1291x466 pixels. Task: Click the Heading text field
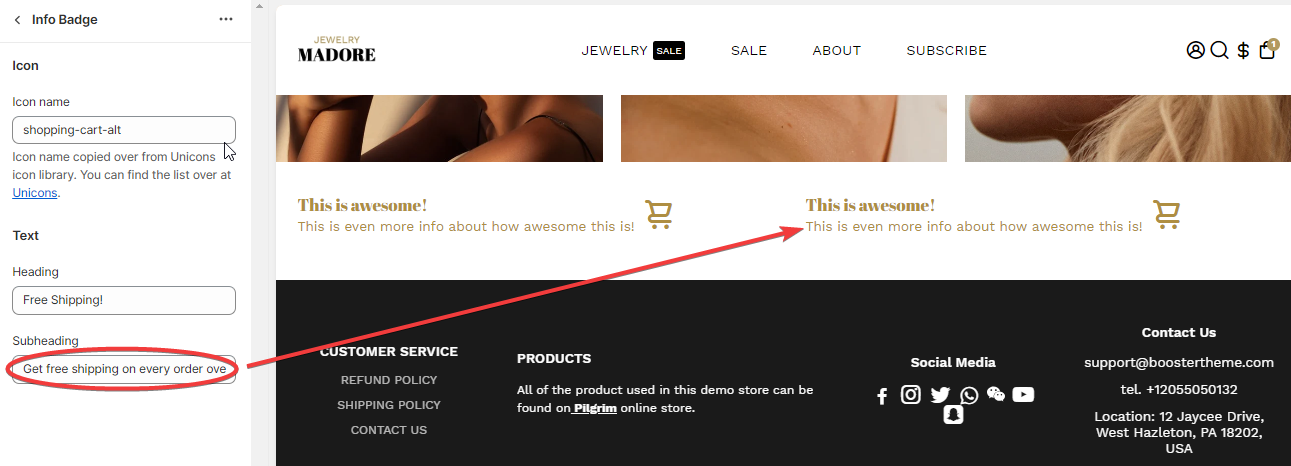click(x=124, y=300)
